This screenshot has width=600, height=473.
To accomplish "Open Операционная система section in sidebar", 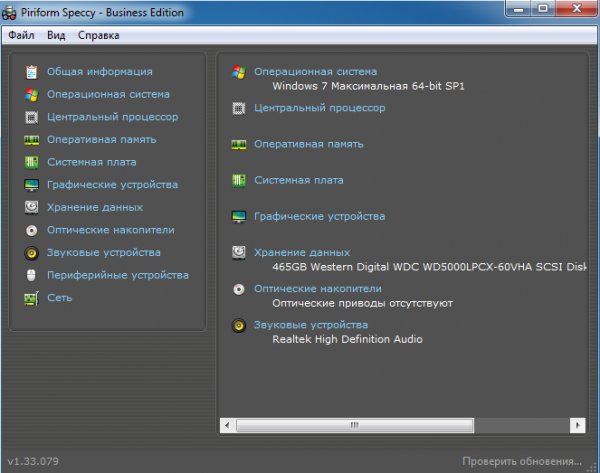I will point(108,94).
